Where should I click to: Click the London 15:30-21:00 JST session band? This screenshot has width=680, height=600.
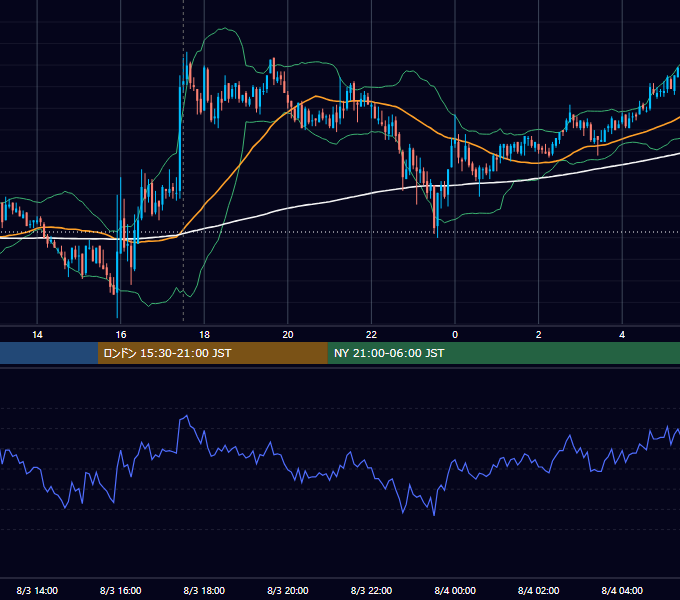tap(212, 353)
